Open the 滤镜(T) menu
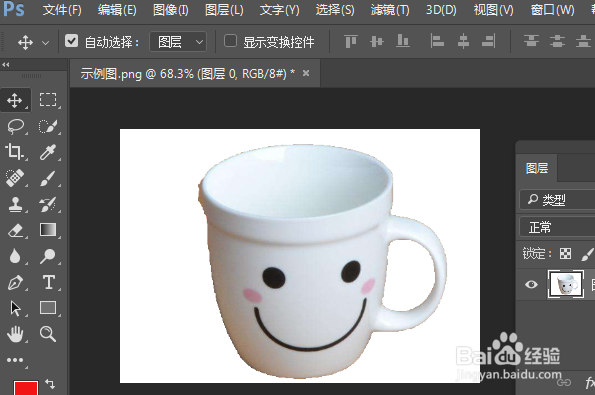 tap(390, 10)
